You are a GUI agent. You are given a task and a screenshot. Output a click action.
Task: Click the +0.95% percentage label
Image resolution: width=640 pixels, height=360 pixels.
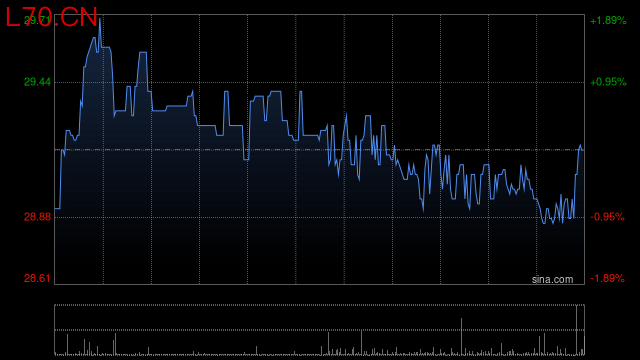608,82
